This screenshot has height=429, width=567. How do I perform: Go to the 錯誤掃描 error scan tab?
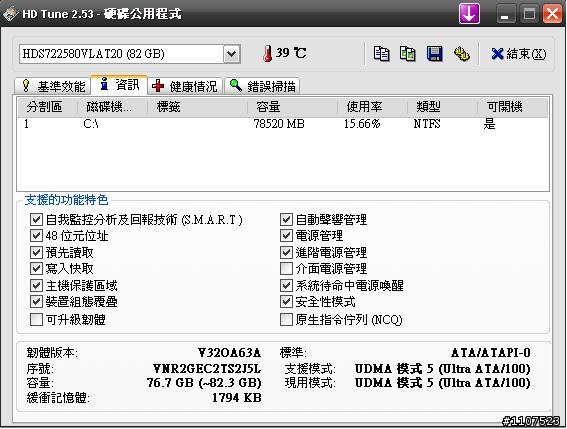coord(262,86)
